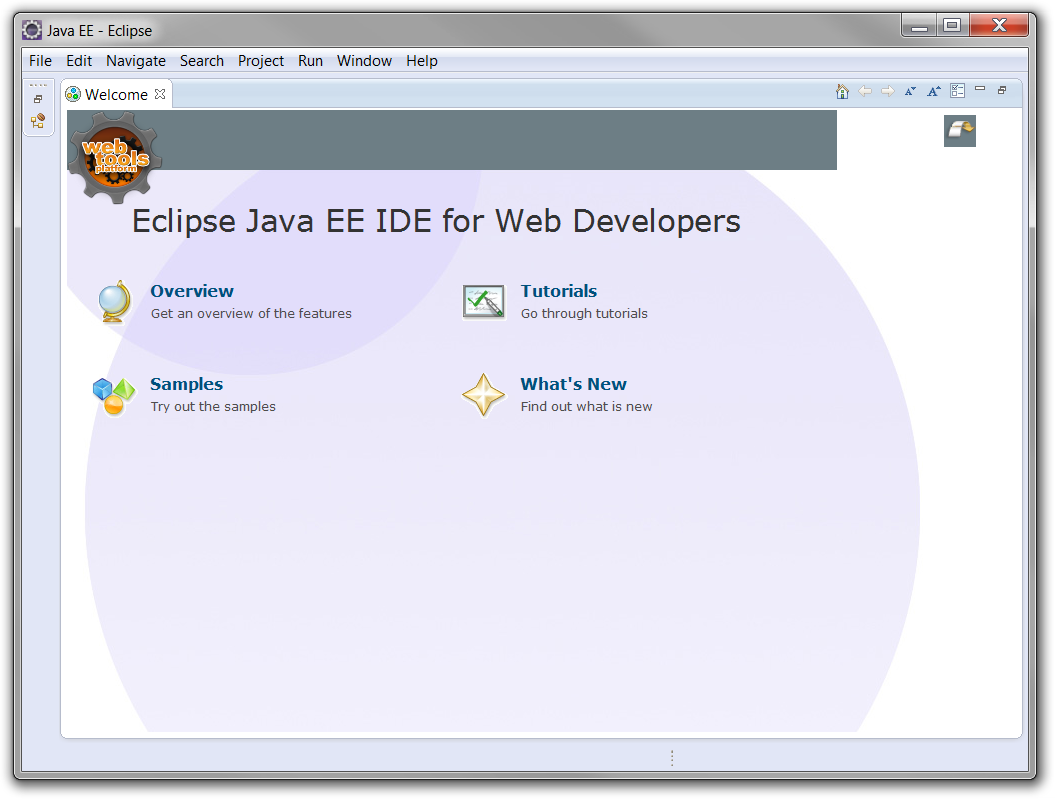Open the Overview link
Screen dimensions: 1055x799
[x=192, y=291]
